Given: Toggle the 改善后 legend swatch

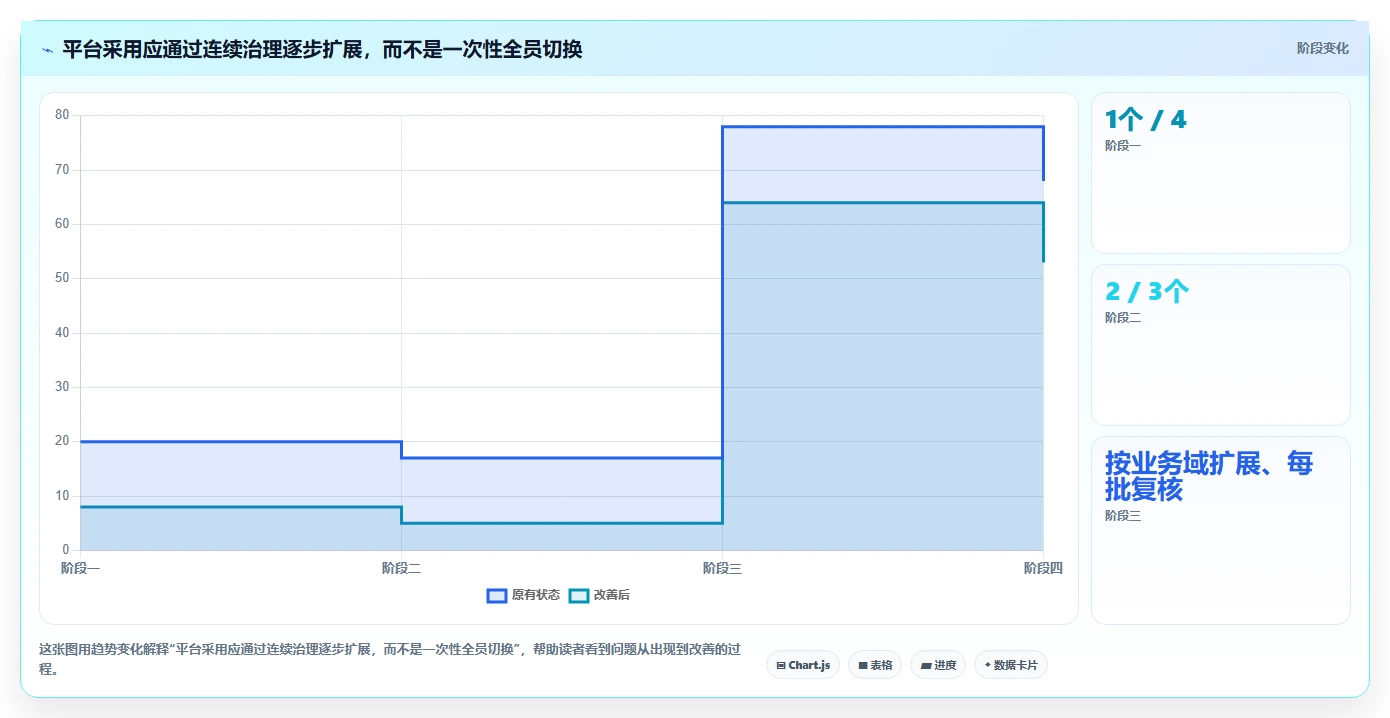Looking at the screenshot, I should coord(579,595).
